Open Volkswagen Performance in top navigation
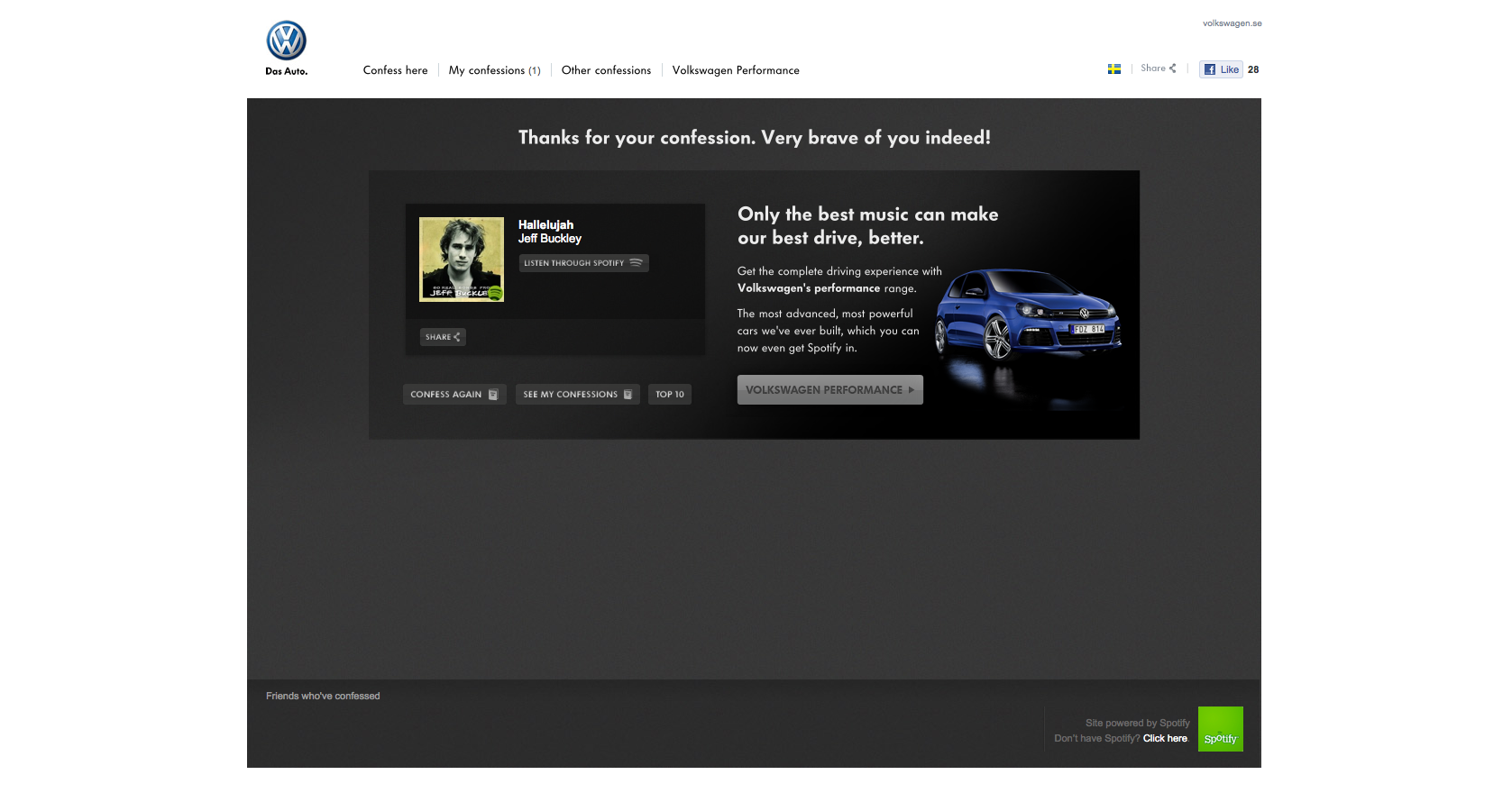This screenshot has width=1512, height=802. [x=736, y=70]
